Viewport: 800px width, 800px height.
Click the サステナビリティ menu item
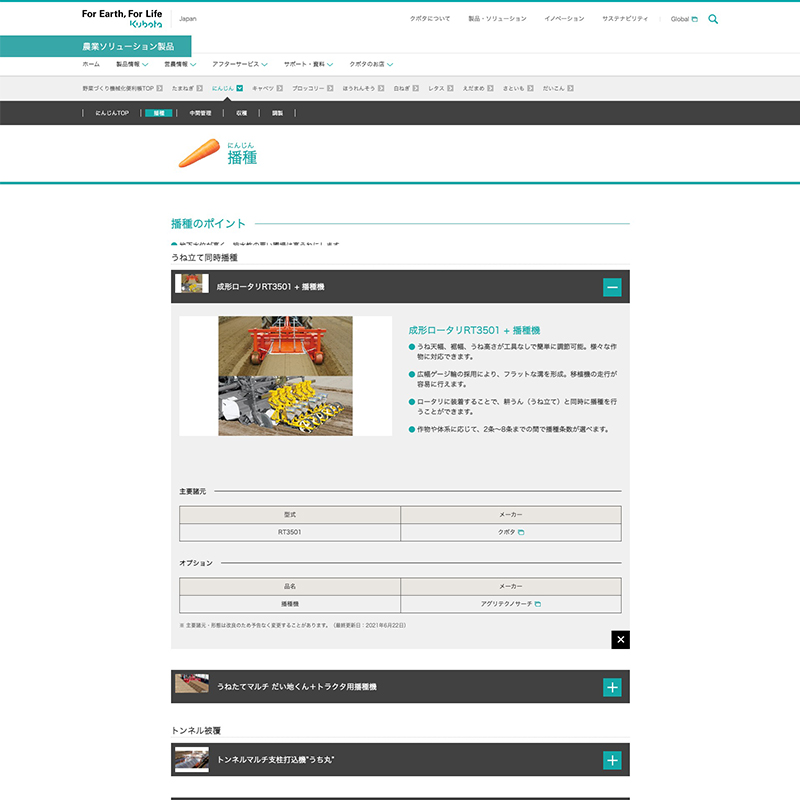coord(624,19)
